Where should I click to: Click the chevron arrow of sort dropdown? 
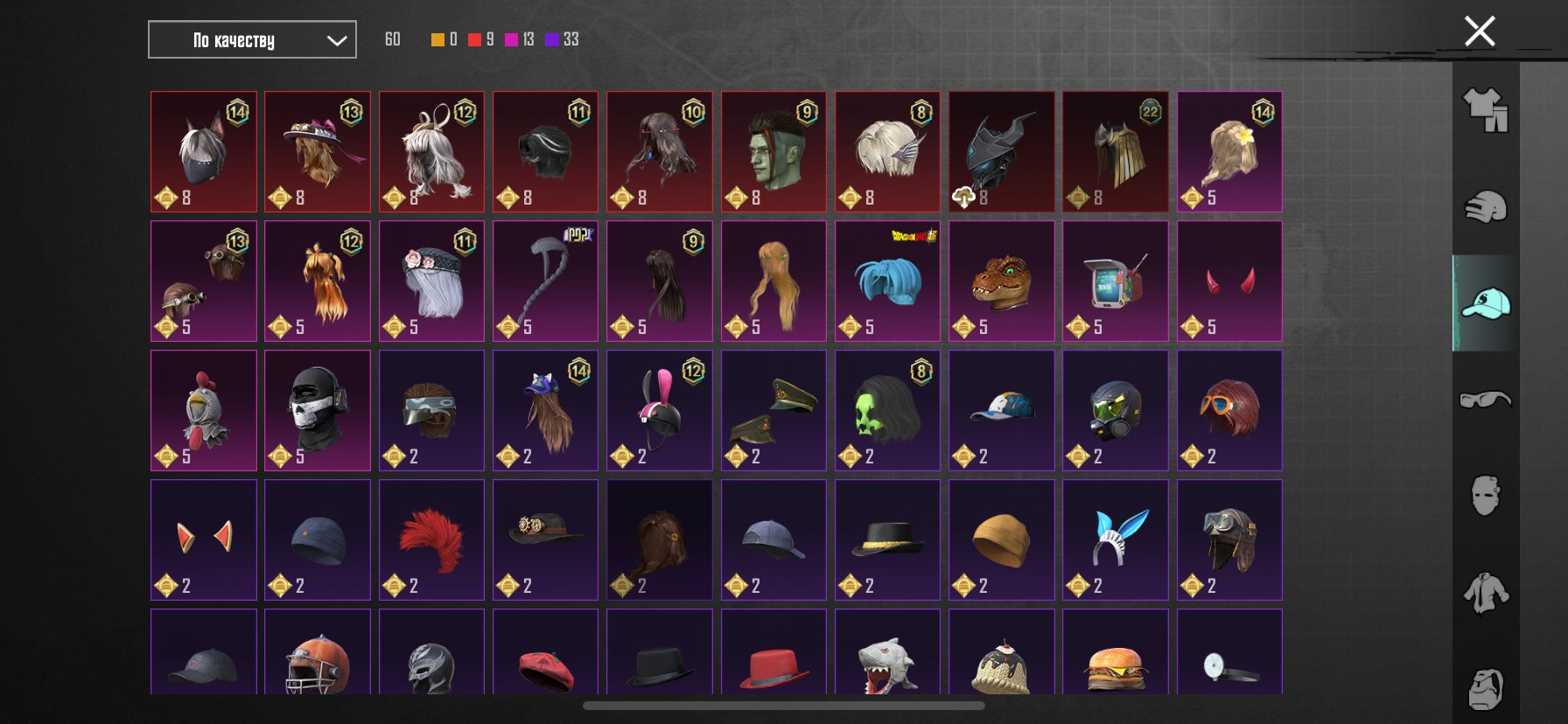pyautogui.click(x=337, y=40)
